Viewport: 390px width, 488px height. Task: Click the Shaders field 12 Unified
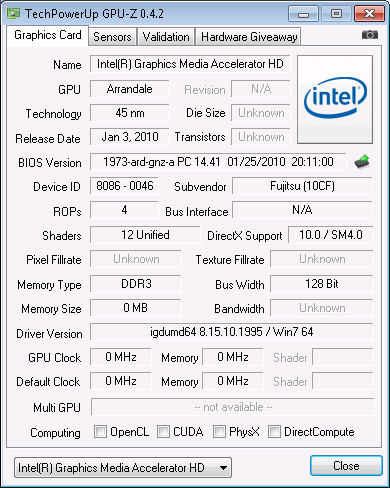tap(145, 235)
